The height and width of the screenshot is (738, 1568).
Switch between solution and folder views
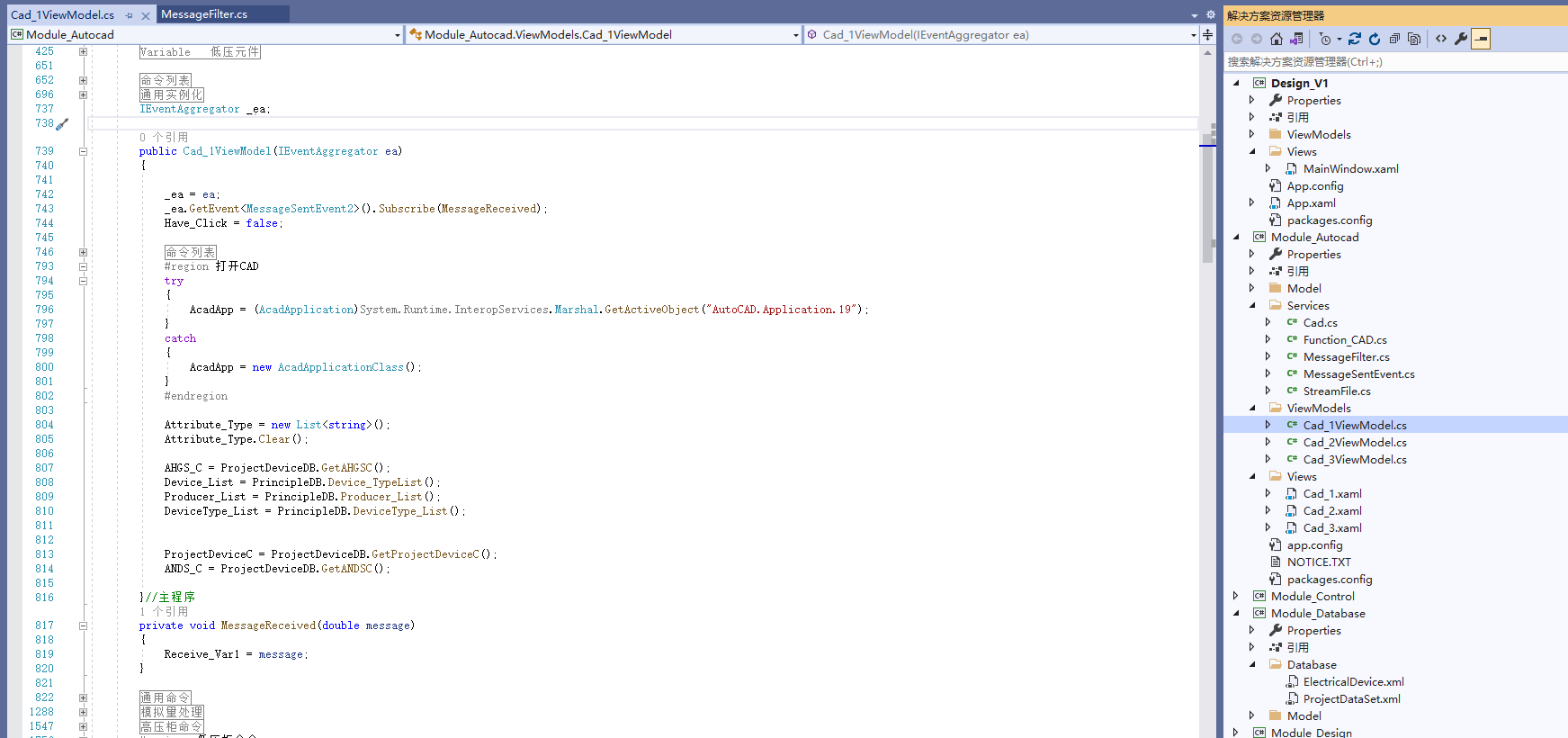1296,39
